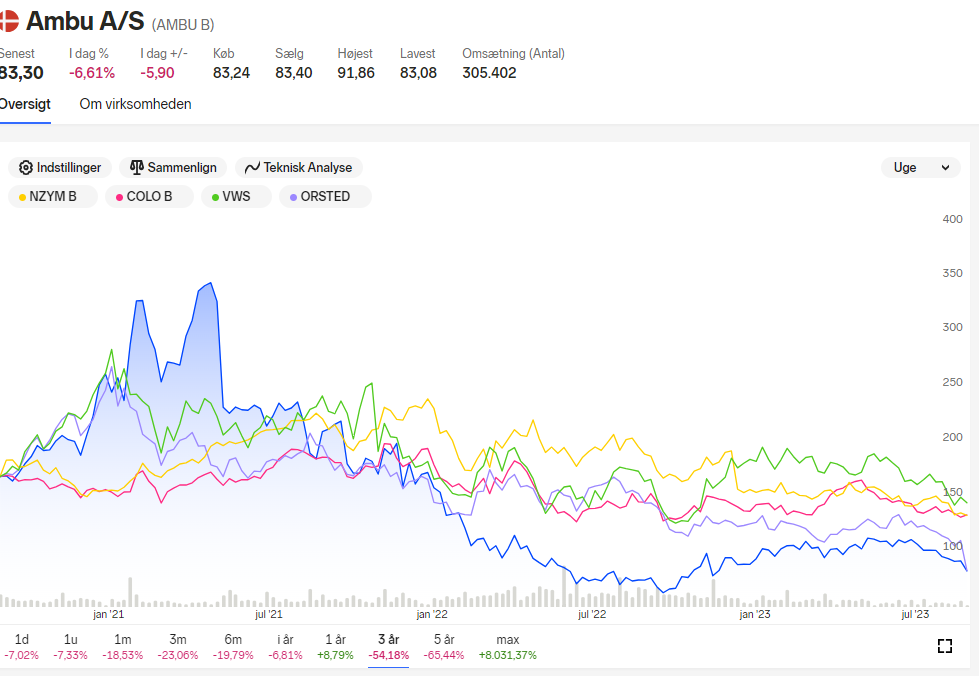Select the 3m time range
Screen dimensions: 979x676
coord(178,647)
